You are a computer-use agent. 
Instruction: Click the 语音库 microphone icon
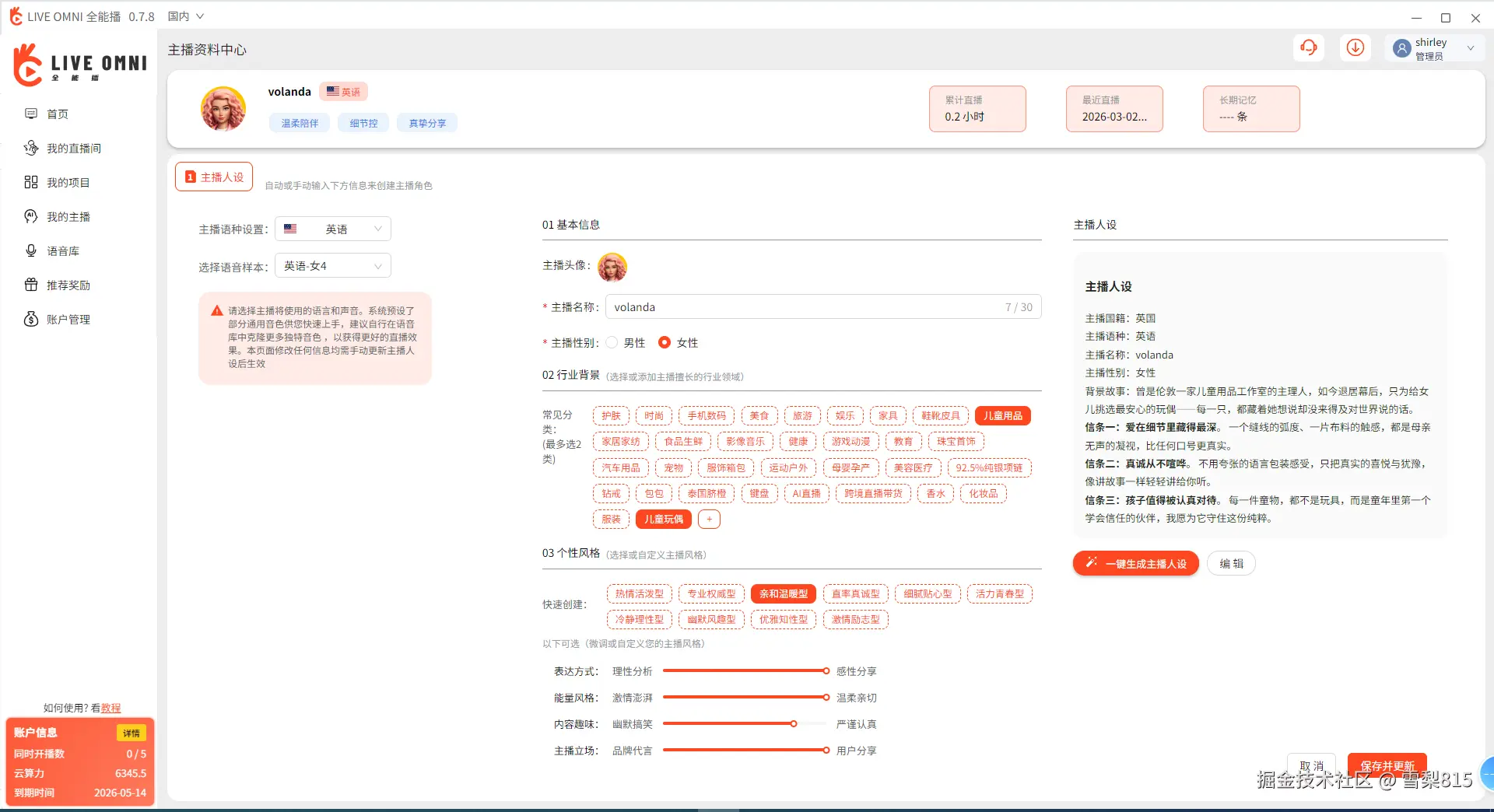point(31,250)
